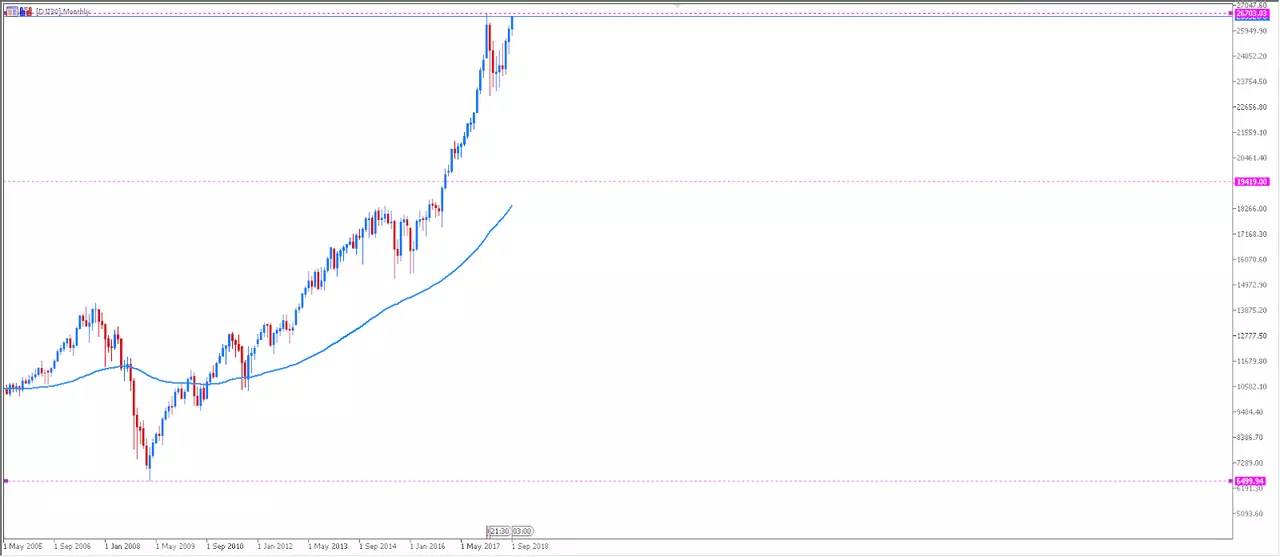Click the 10582.10 price scale value
Screen dimensions: 1280x557
tap(1252, 387)
